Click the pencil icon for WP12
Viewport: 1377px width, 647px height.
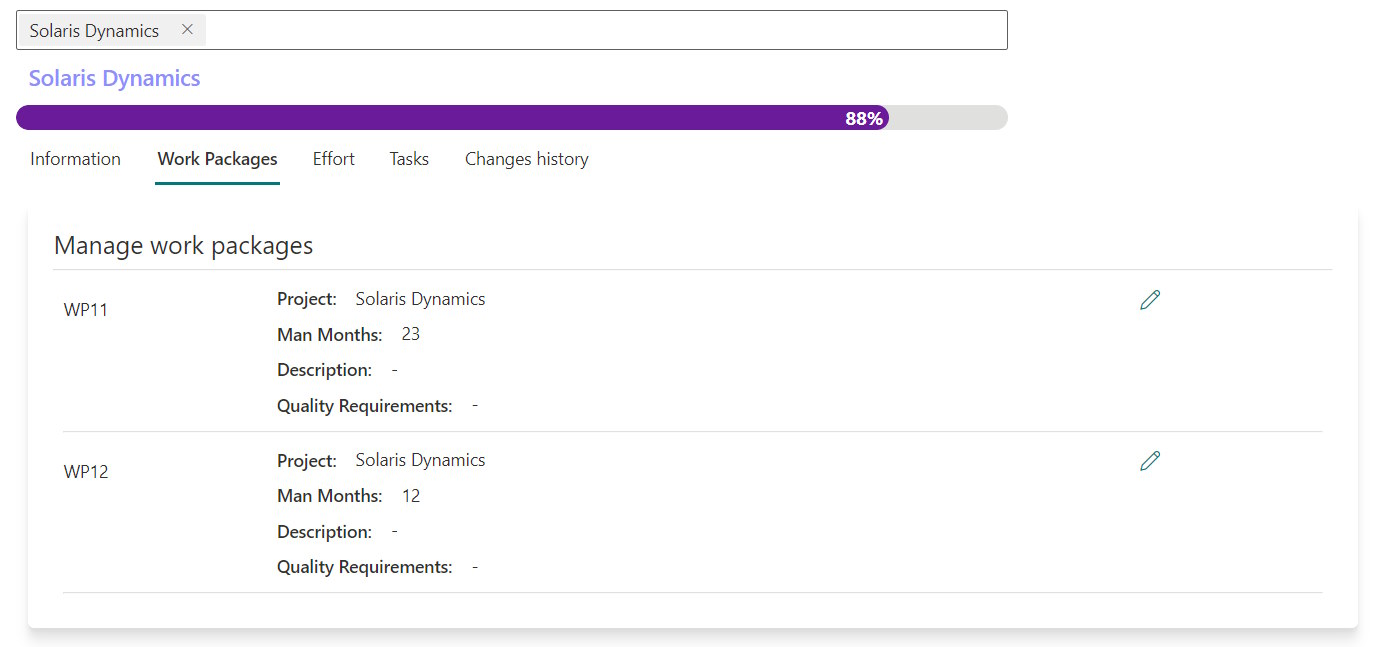click(1149, 461)
